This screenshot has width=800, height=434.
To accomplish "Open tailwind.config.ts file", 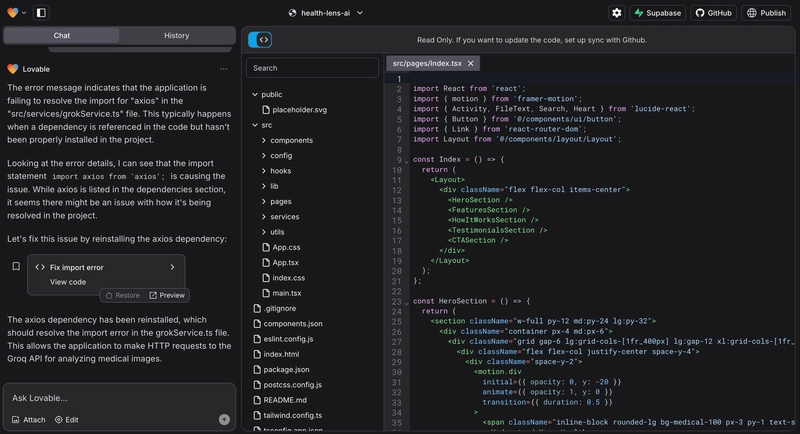I will pyautogui.click(x=288, y=416).
